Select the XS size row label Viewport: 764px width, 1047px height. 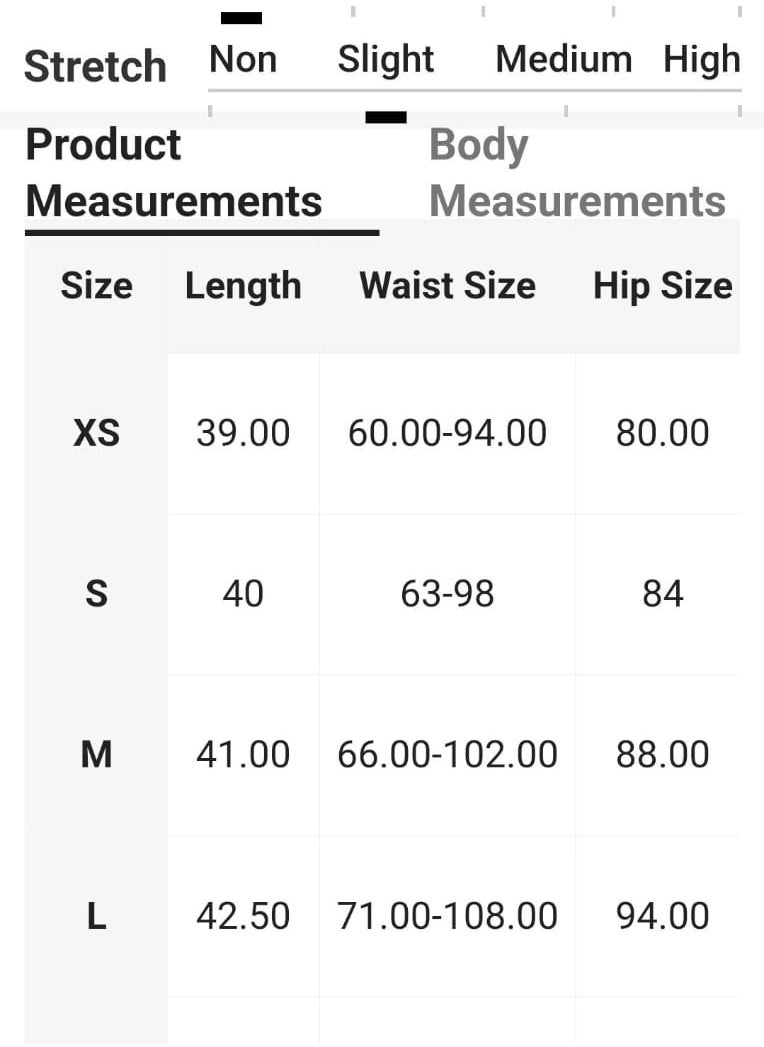(97, 433)
